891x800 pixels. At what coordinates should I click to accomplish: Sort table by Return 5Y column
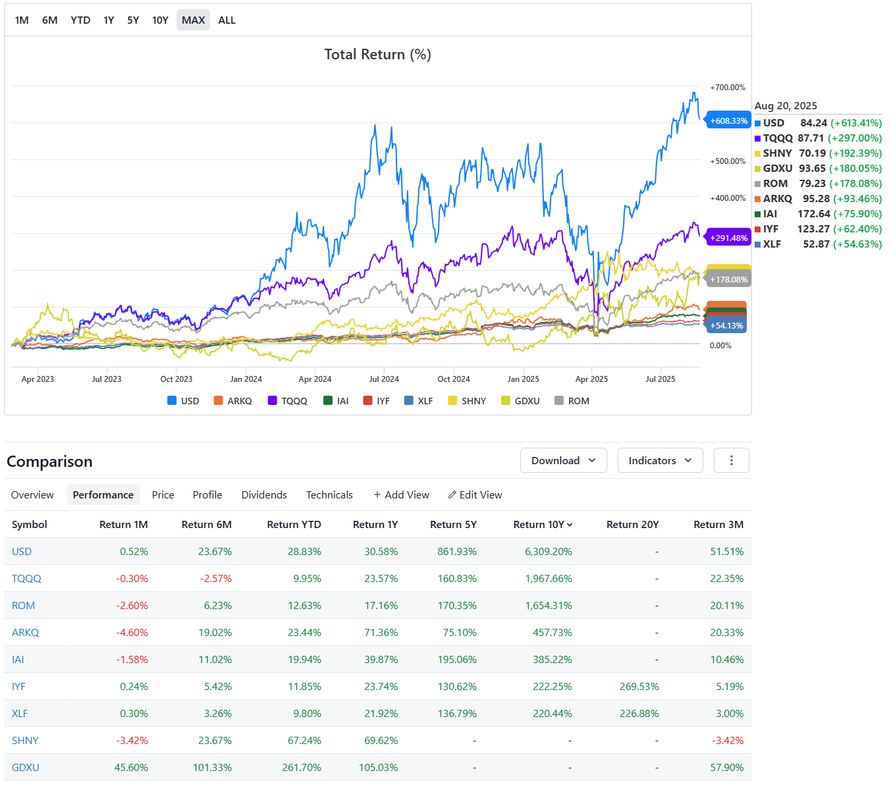pyautogui.click(x=453, y=525)
